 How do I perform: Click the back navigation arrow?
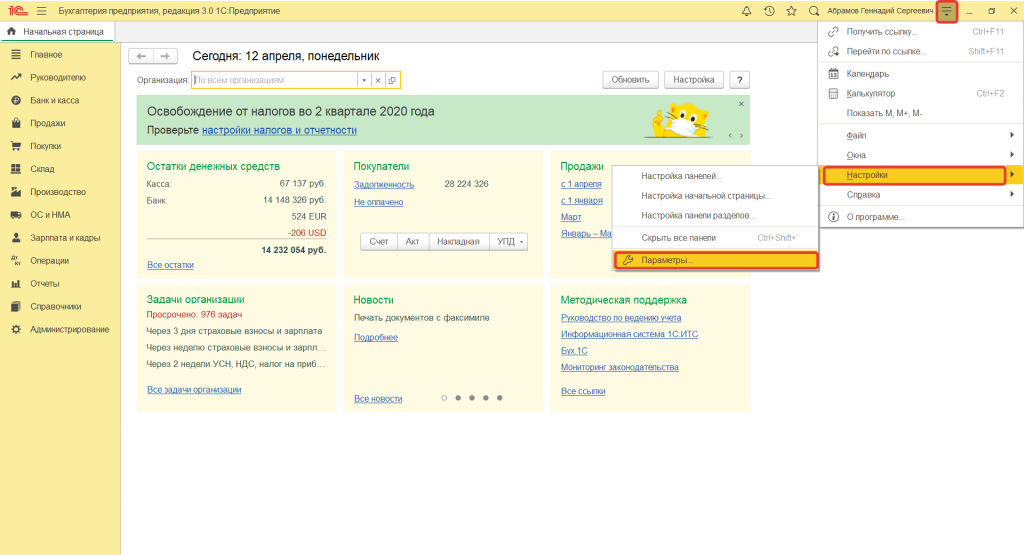tap(142, 56)
